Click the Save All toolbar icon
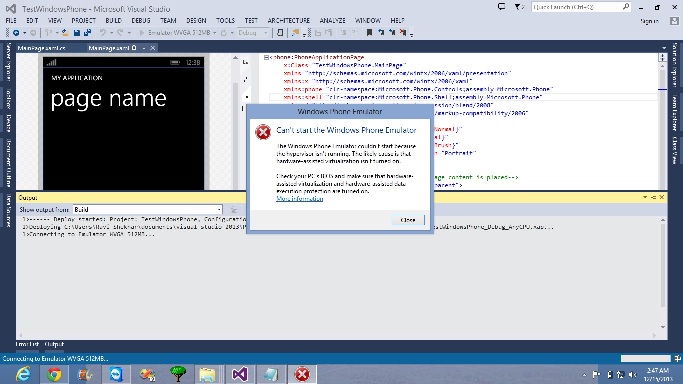The width and height of the screenshot is (683, 384). [x=87, y=33]
